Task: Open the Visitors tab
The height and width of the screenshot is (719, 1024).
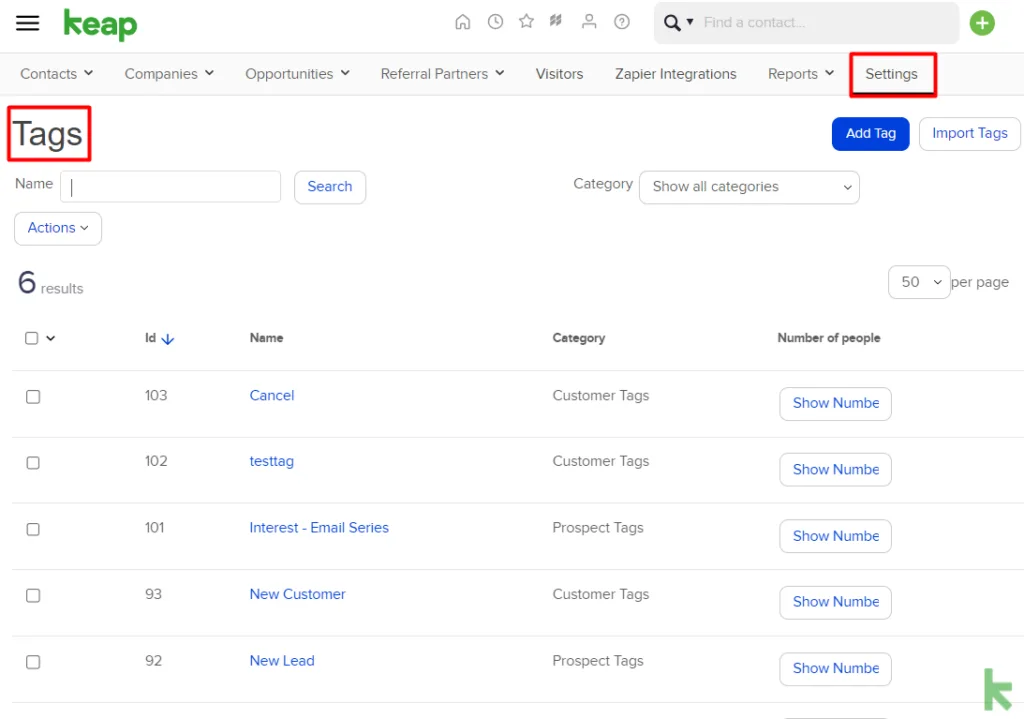Action: tap(559, 74)
